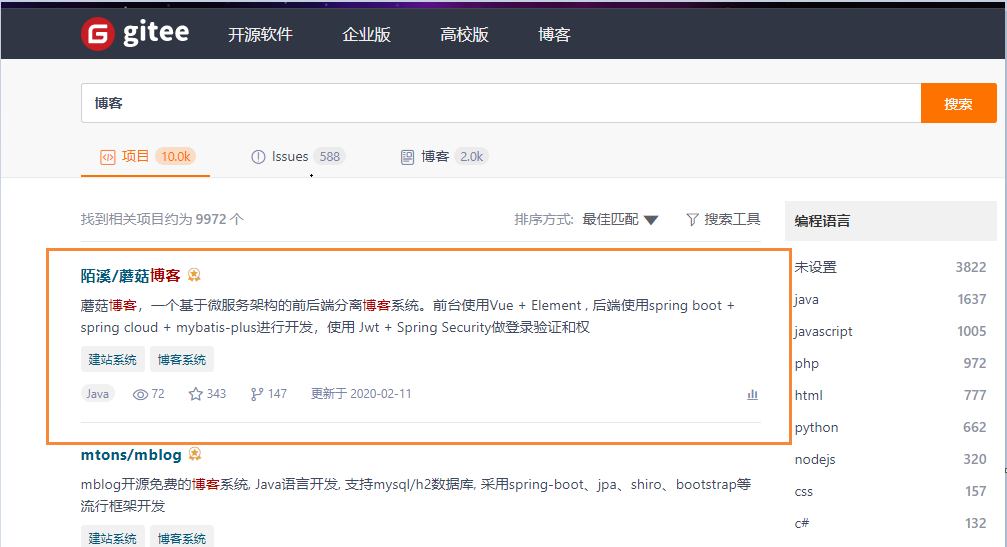Open the 高校版 nav item
Image resolution: width=1007 pixels, height=547 pixels.
point(464,35)
